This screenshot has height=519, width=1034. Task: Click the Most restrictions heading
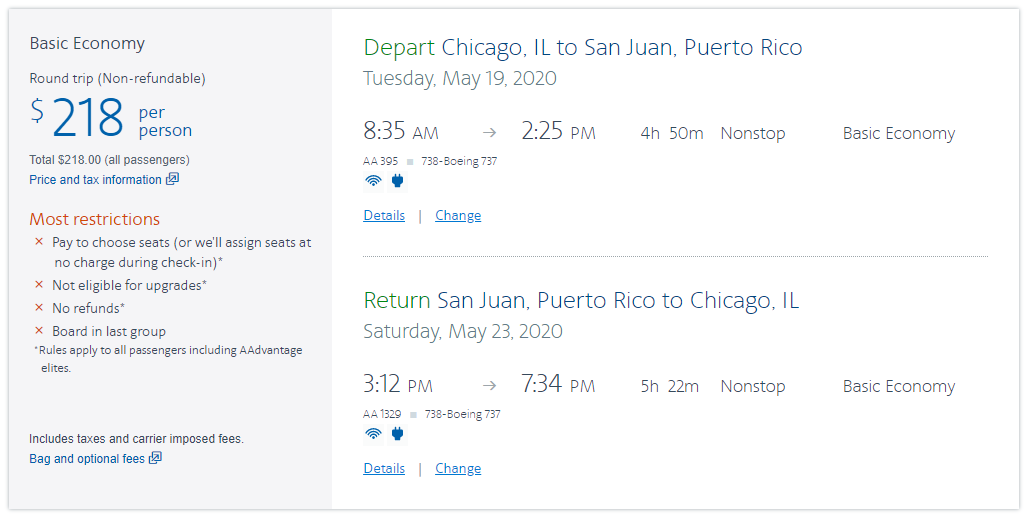[x=94, y=219]
